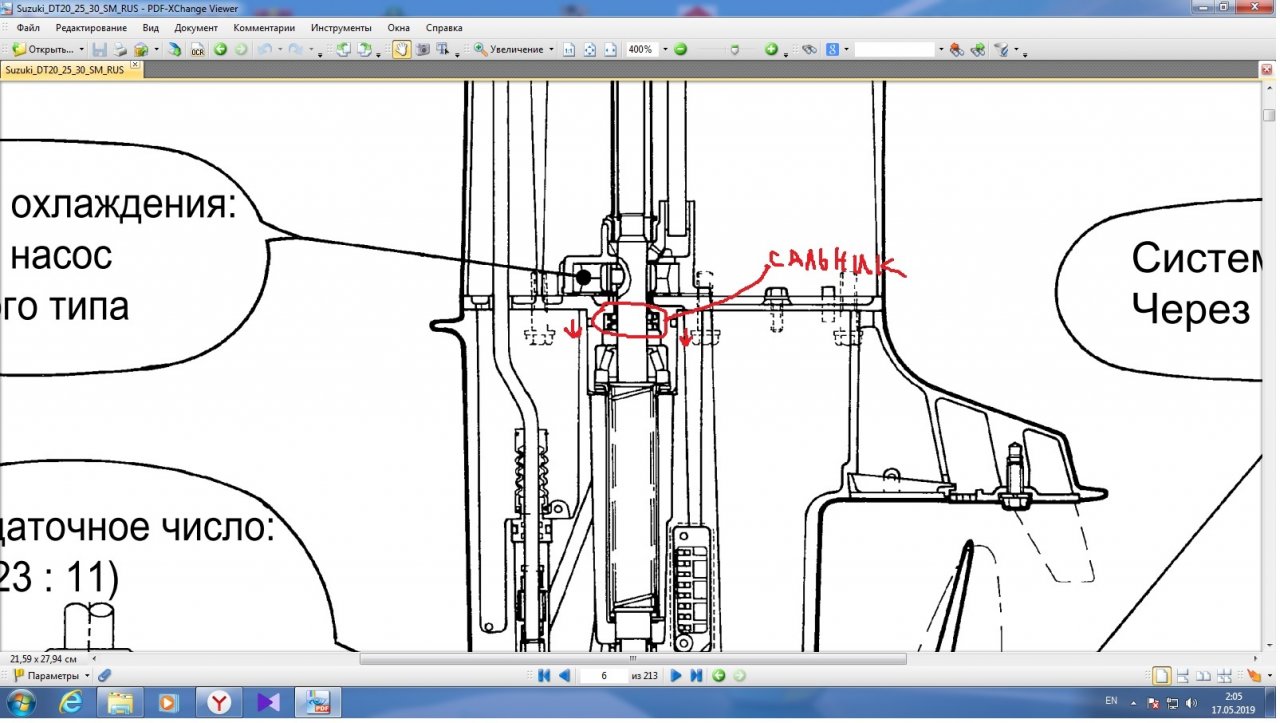
Task: Toggle the fit page zoom mode
Action: pos(590,49)
